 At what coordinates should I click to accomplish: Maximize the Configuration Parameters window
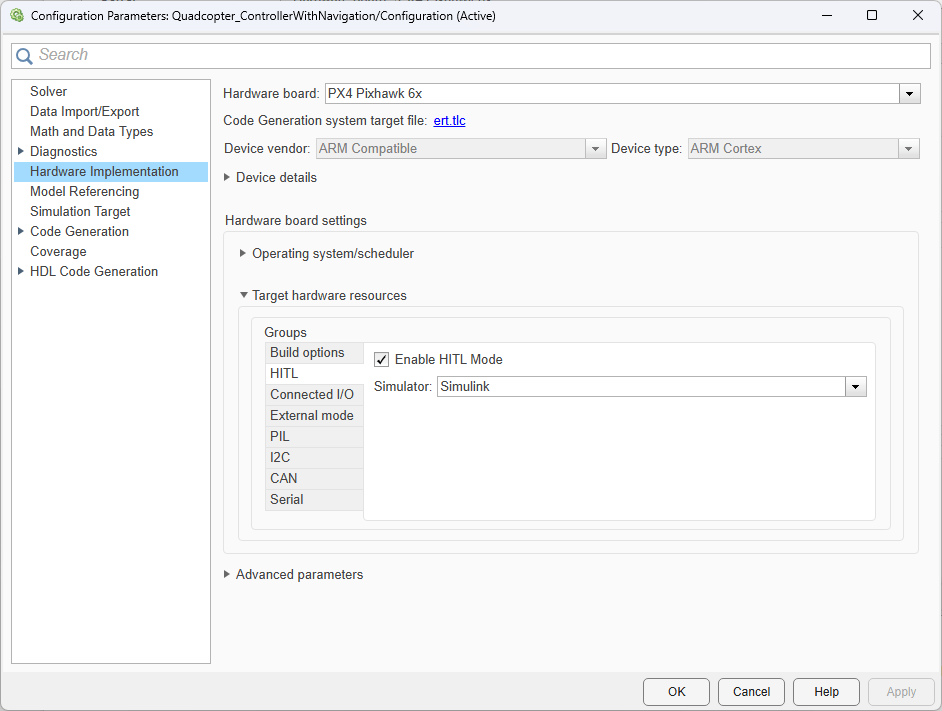pos(872,16)
